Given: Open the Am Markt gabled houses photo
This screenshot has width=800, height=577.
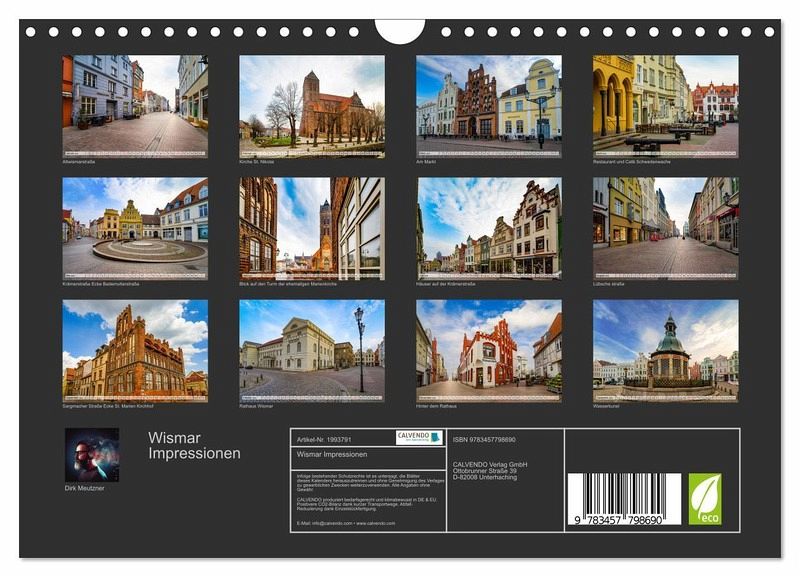Looking at the screenshot, I should (489, 107).
